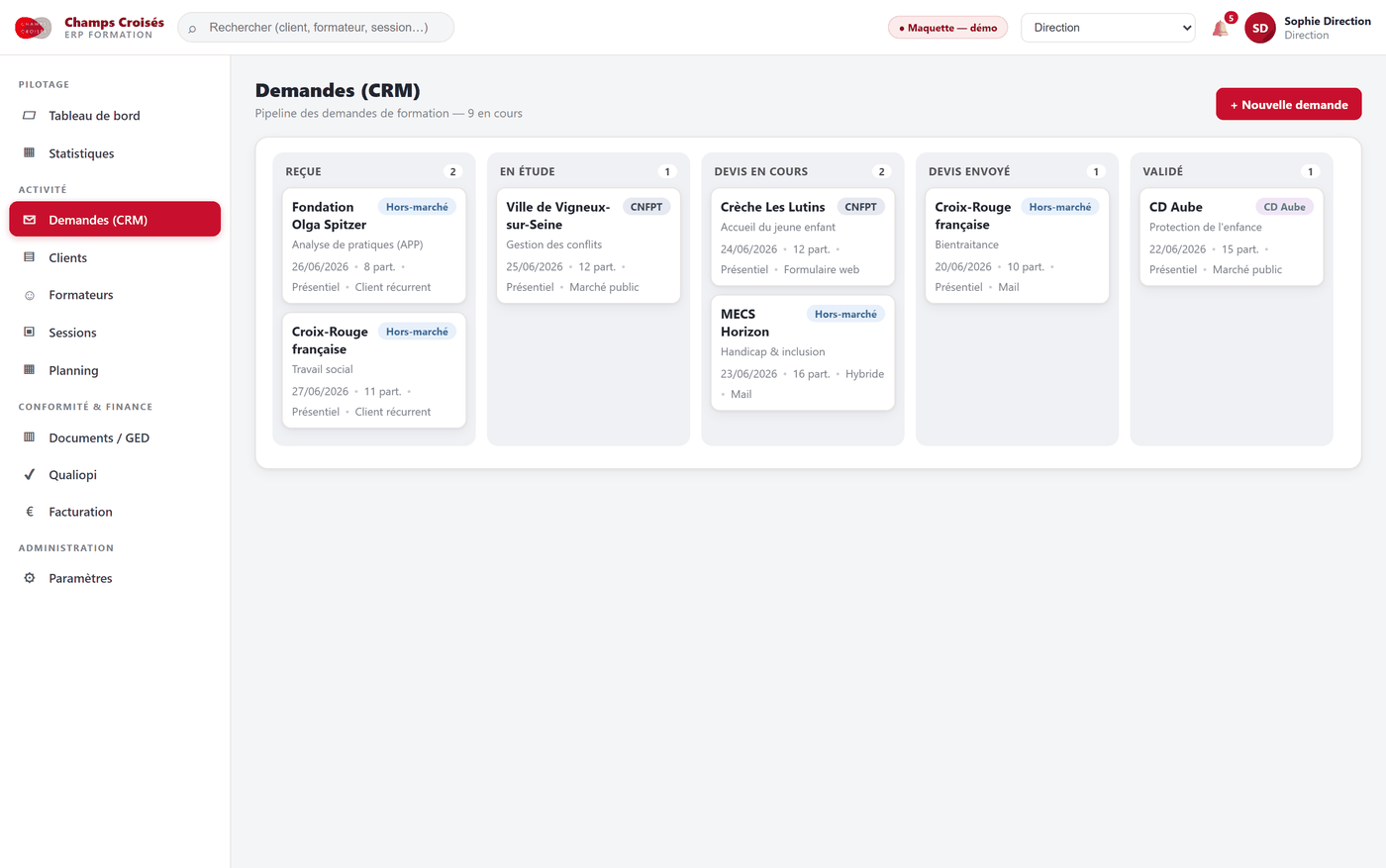Click 'Analyse de pratiques (APP)' text
Image resolution: width=1386 pixels, height=868 pixels.
(357, 244)
